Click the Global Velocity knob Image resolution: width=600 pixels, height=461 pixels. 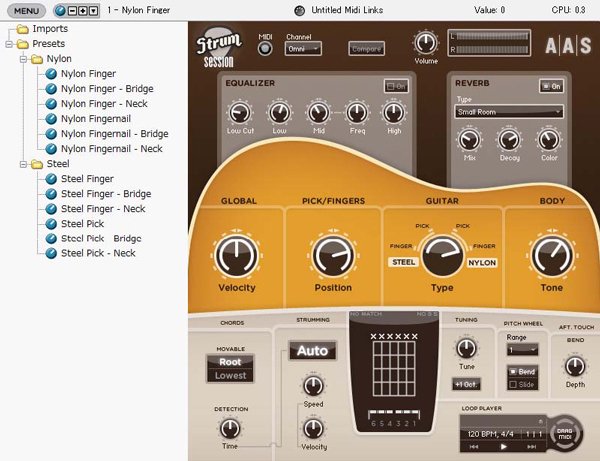[x=236, y=256]
